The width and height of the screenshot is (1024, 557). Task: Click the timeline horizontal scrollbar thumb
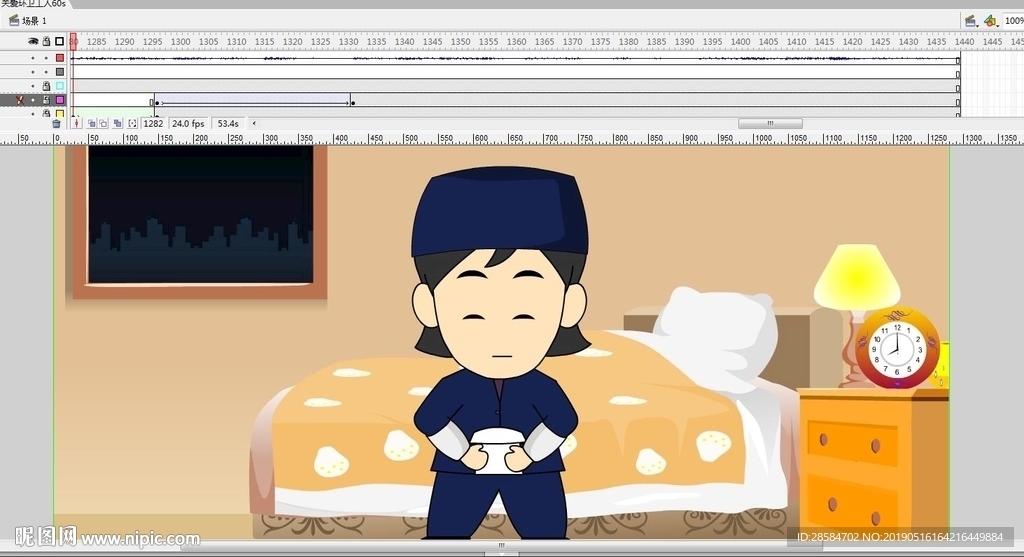pos(770,123)
